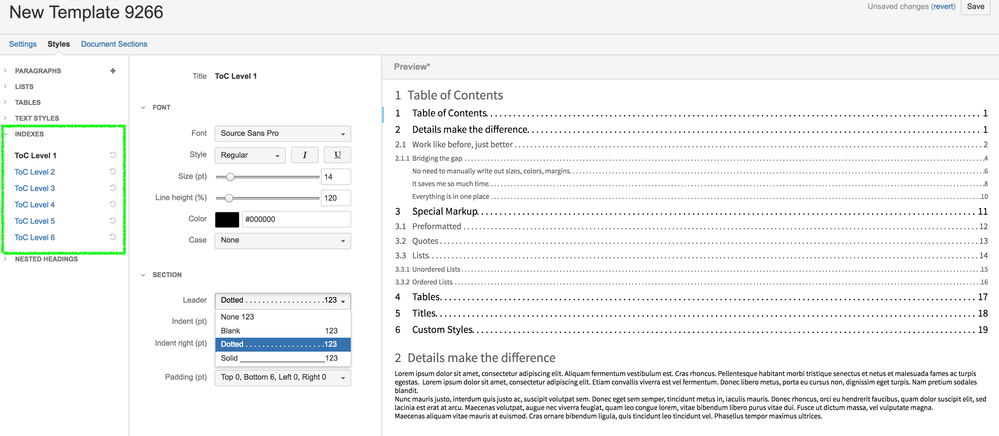Edit the hex color #000000 field

pos(296,219)
